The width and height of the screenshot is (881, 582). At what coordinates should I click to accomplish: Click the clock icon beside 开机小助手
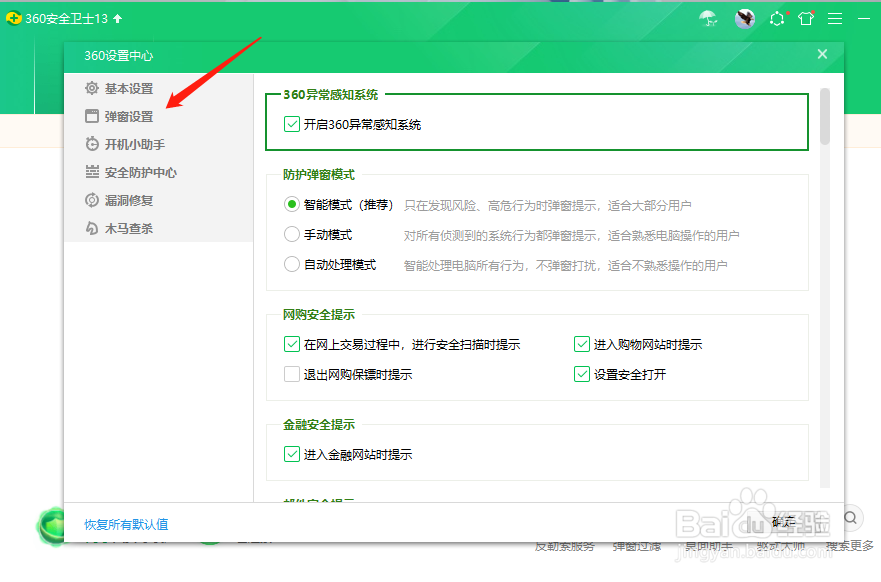pos(92,144)
